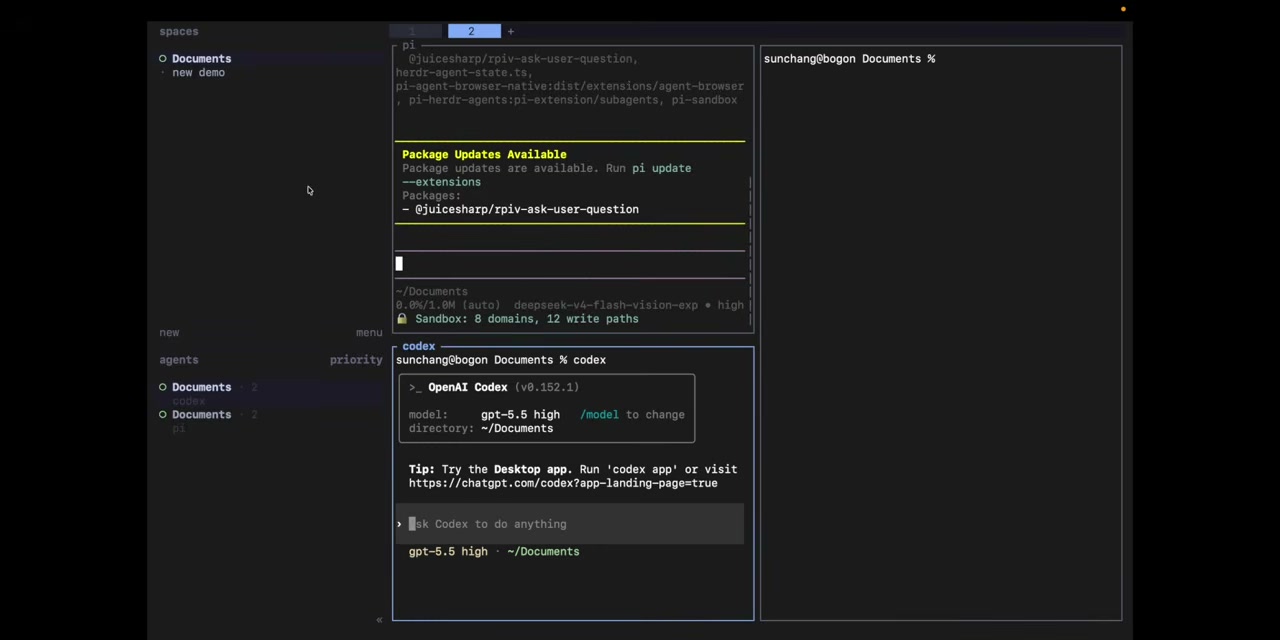The image size is (1280, 640).
Task: Click 'gpt-5.5 high' in codex status line
Action: click(448, 552)
